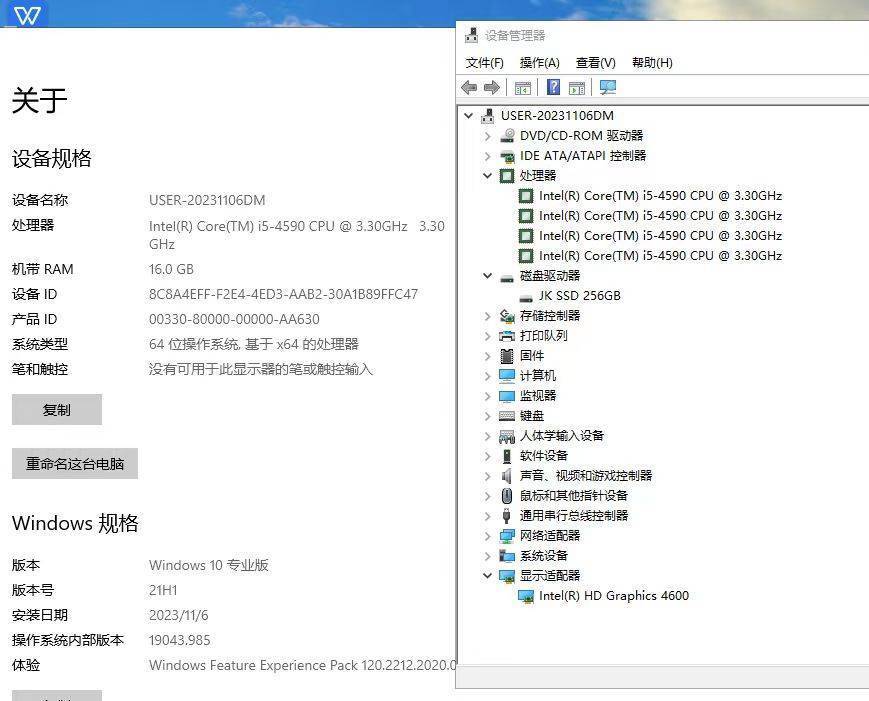This screenshot has height=701, width=869.
Task: Click the 21H1 version number value
Action: (x=163, y=590)
